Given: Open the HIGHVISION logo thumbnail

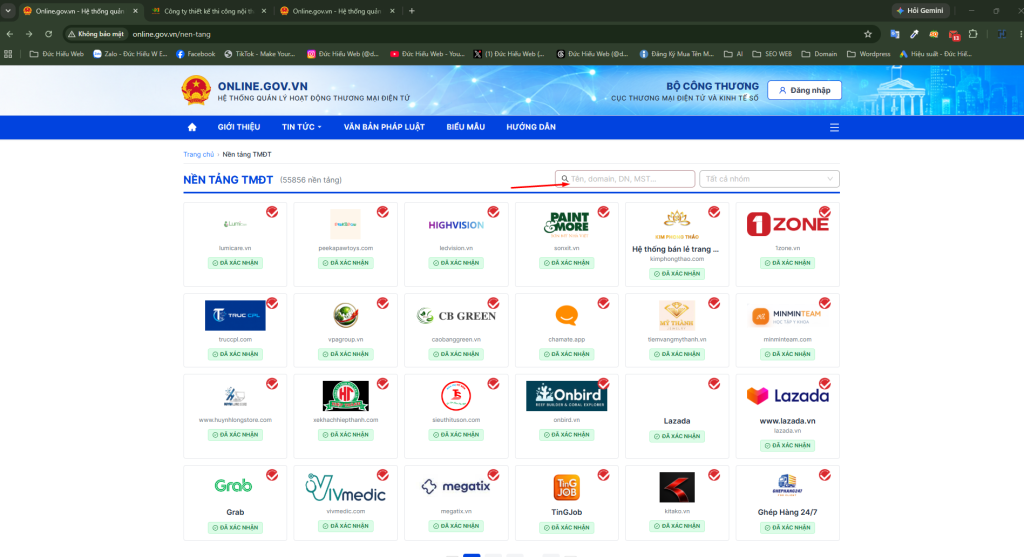Looking at the screenshot, I should pyautogui.click(x=456, y=225).
